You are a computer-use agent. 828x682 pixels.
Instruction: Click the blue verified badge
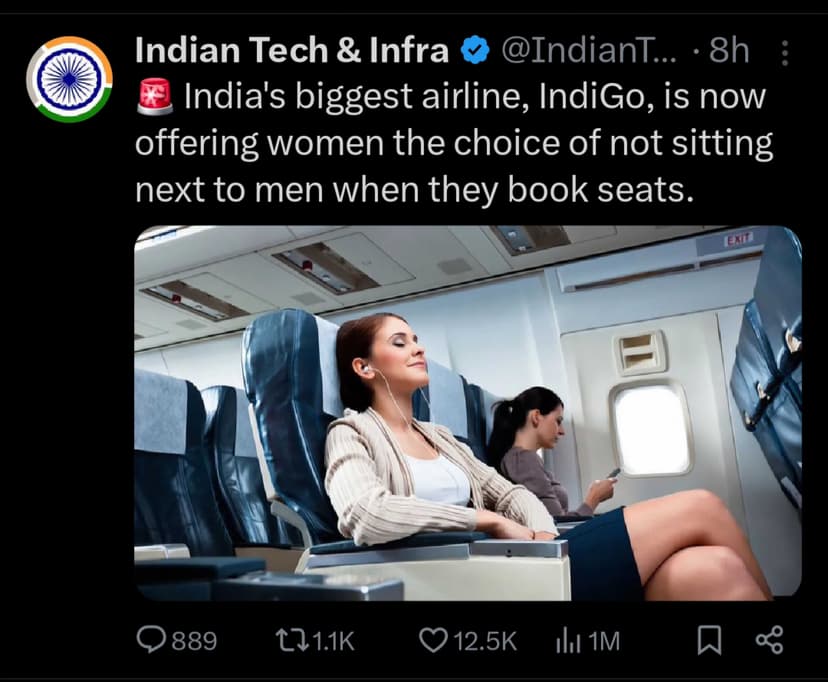475,51
